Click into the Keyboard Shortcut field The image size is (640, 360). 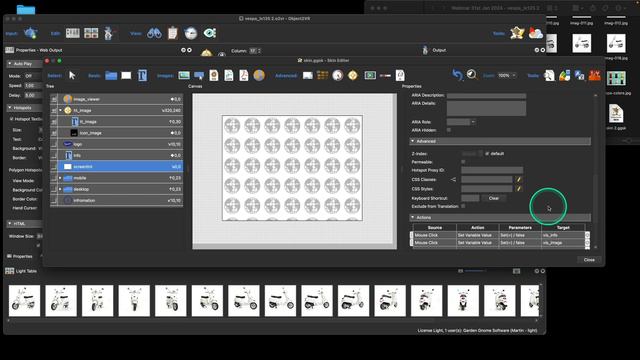pyautogui.click(x=470, y=198)
